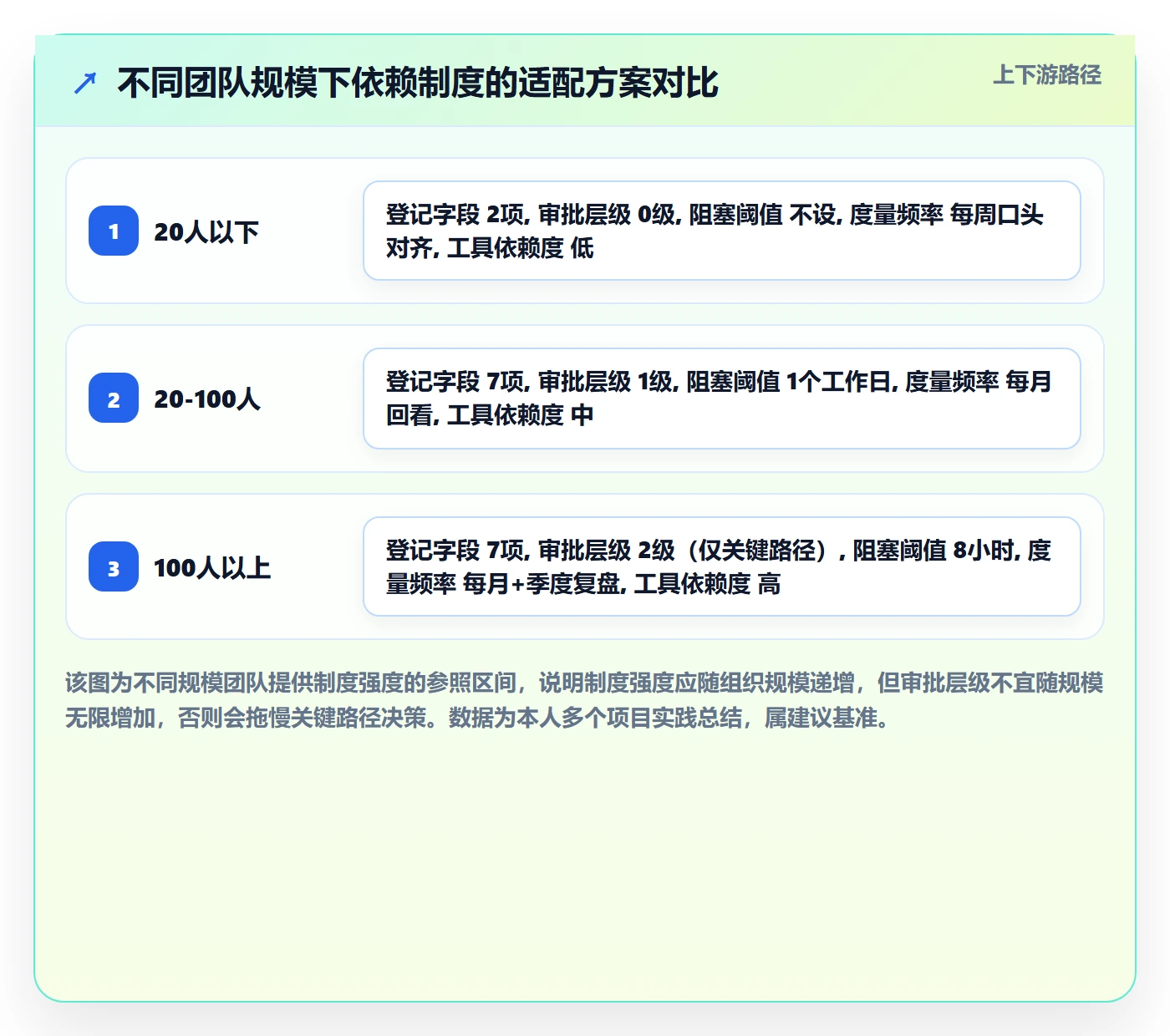Select the 20人以下 row label

point(206,231)
